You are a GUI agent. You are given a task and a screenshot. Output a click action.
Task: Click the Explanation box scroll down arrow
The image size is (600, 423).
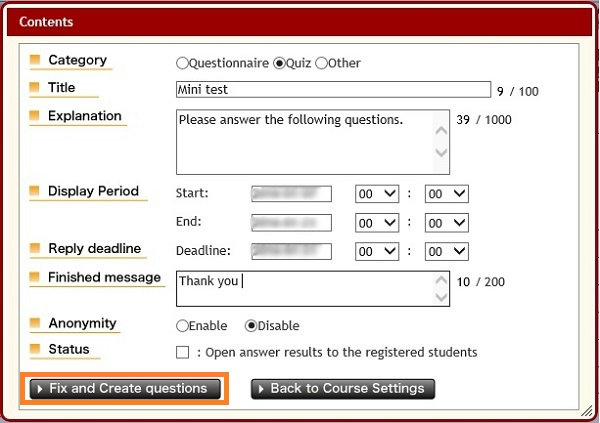(442, 154)
